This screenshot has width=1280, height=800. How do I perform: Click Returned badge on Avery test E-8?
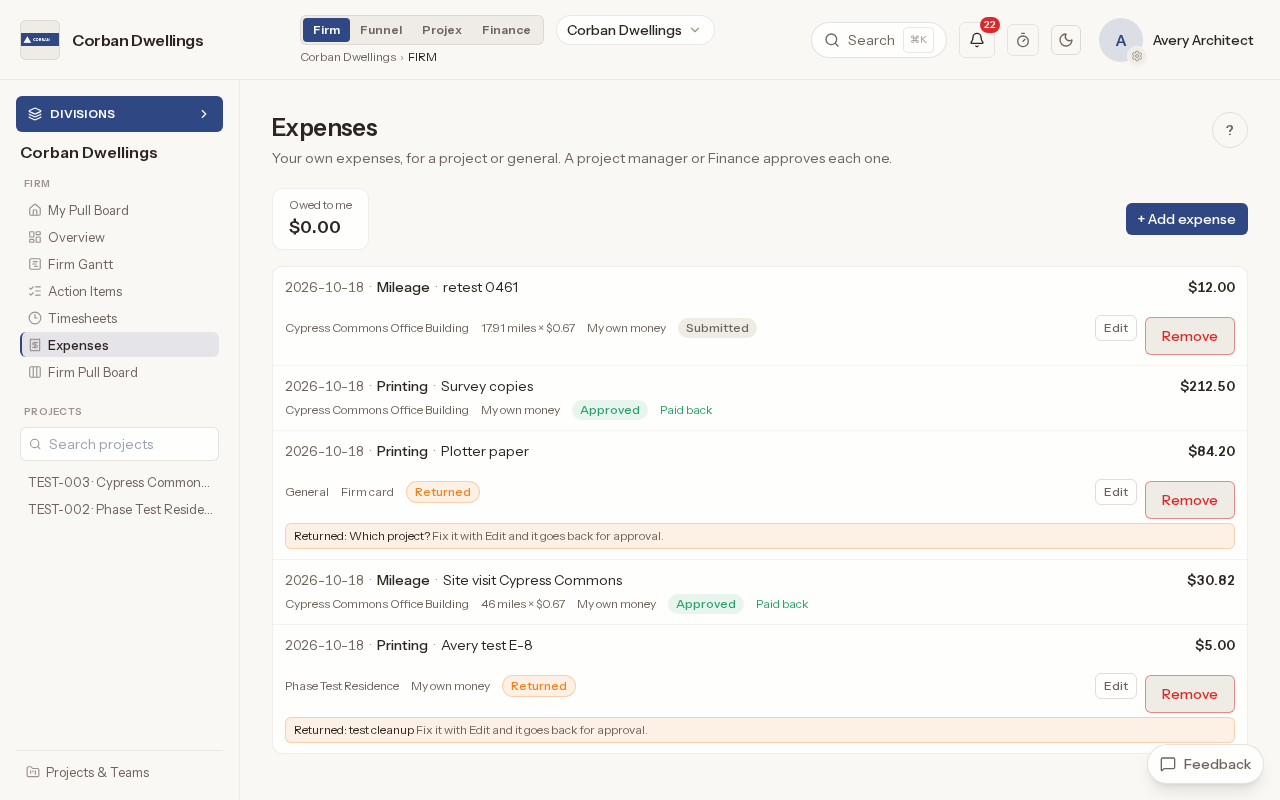pos(539,686)
